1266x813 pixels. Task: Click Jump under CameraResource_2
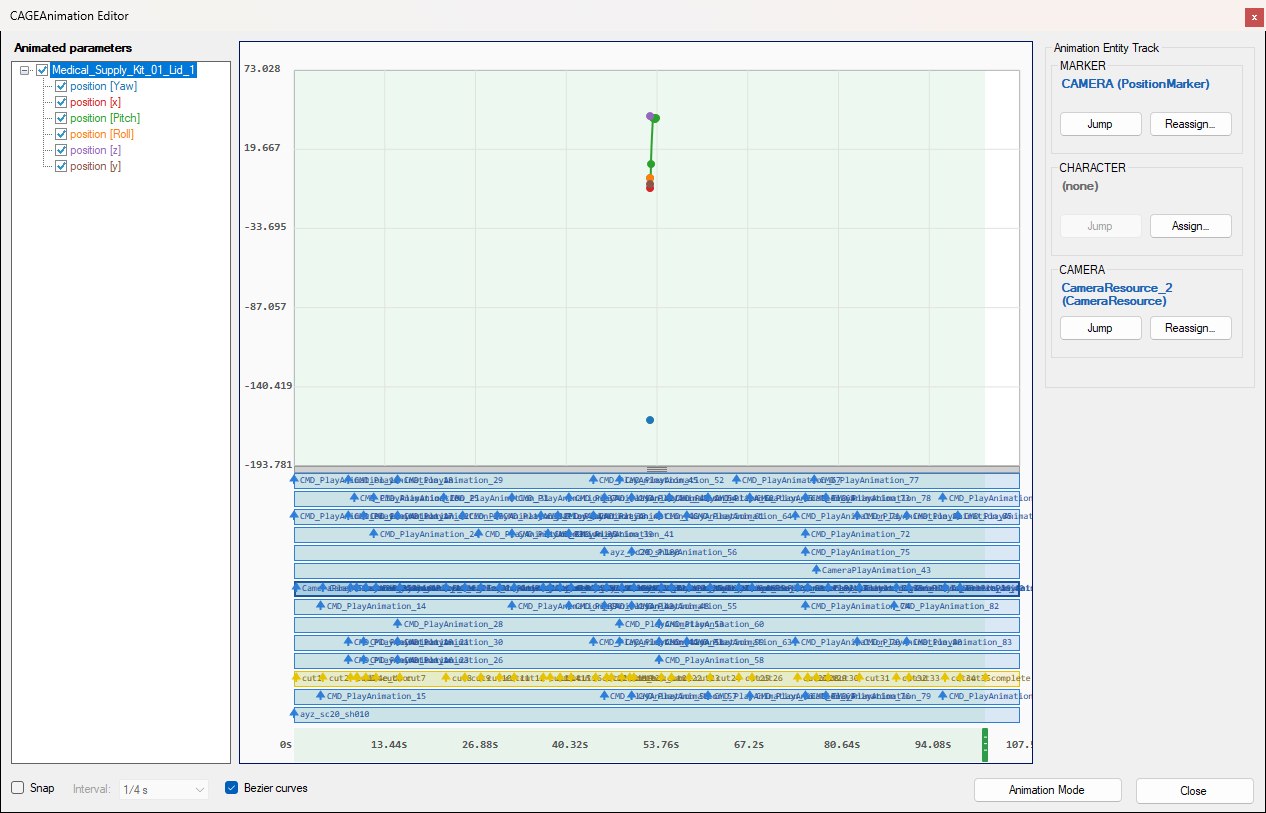(1100, 328)
